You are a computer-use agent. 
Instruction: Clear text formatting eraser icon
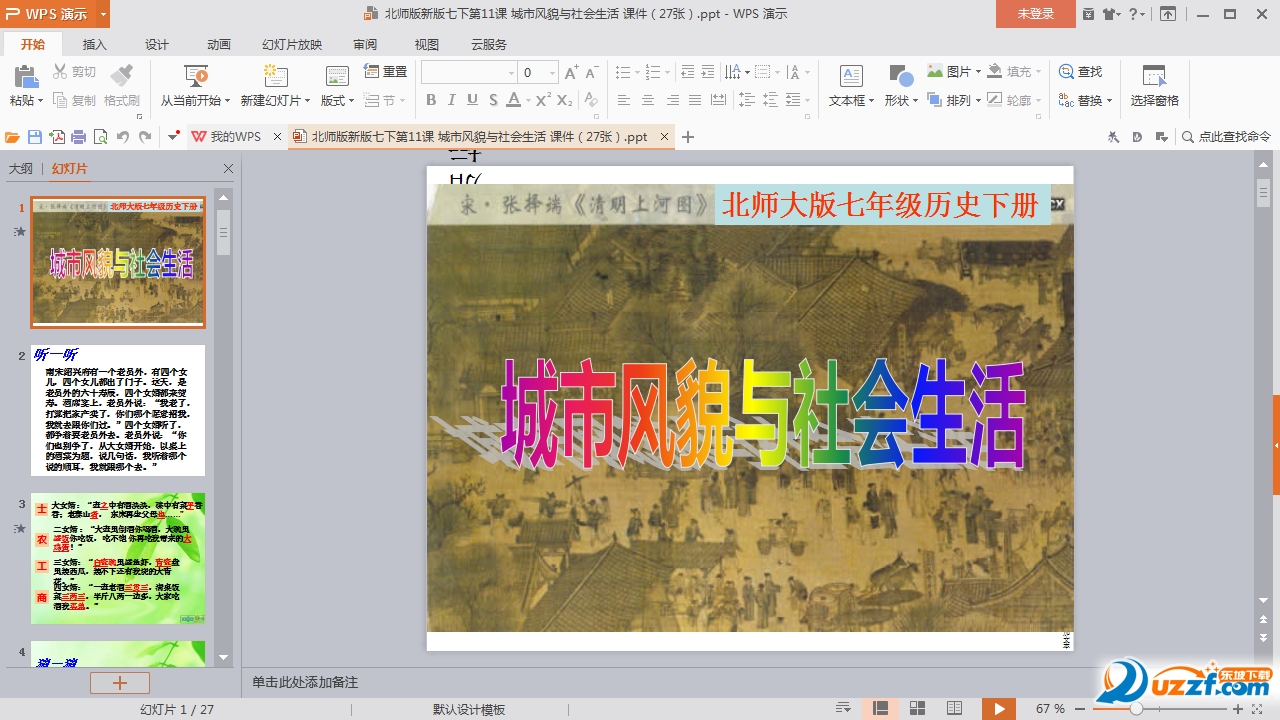click(x=591, y=100)
